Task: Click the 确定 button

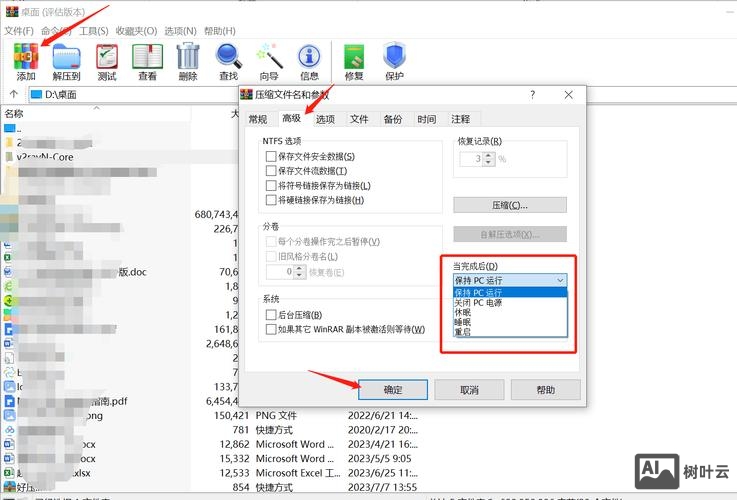Action: point(393,390)
